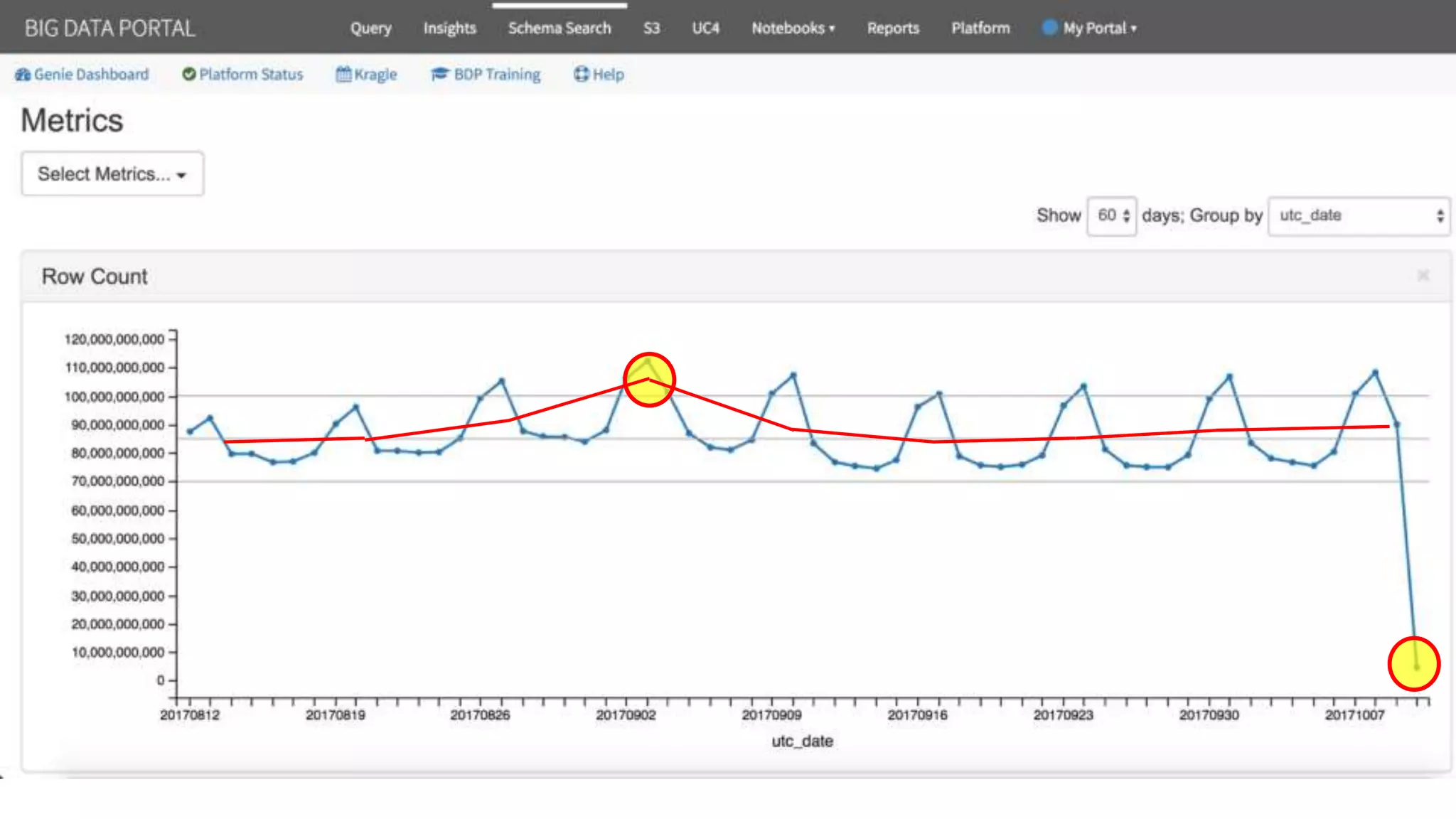Open the Query tab
Viewport: 1456px width, 819px height.
point(370,28)
